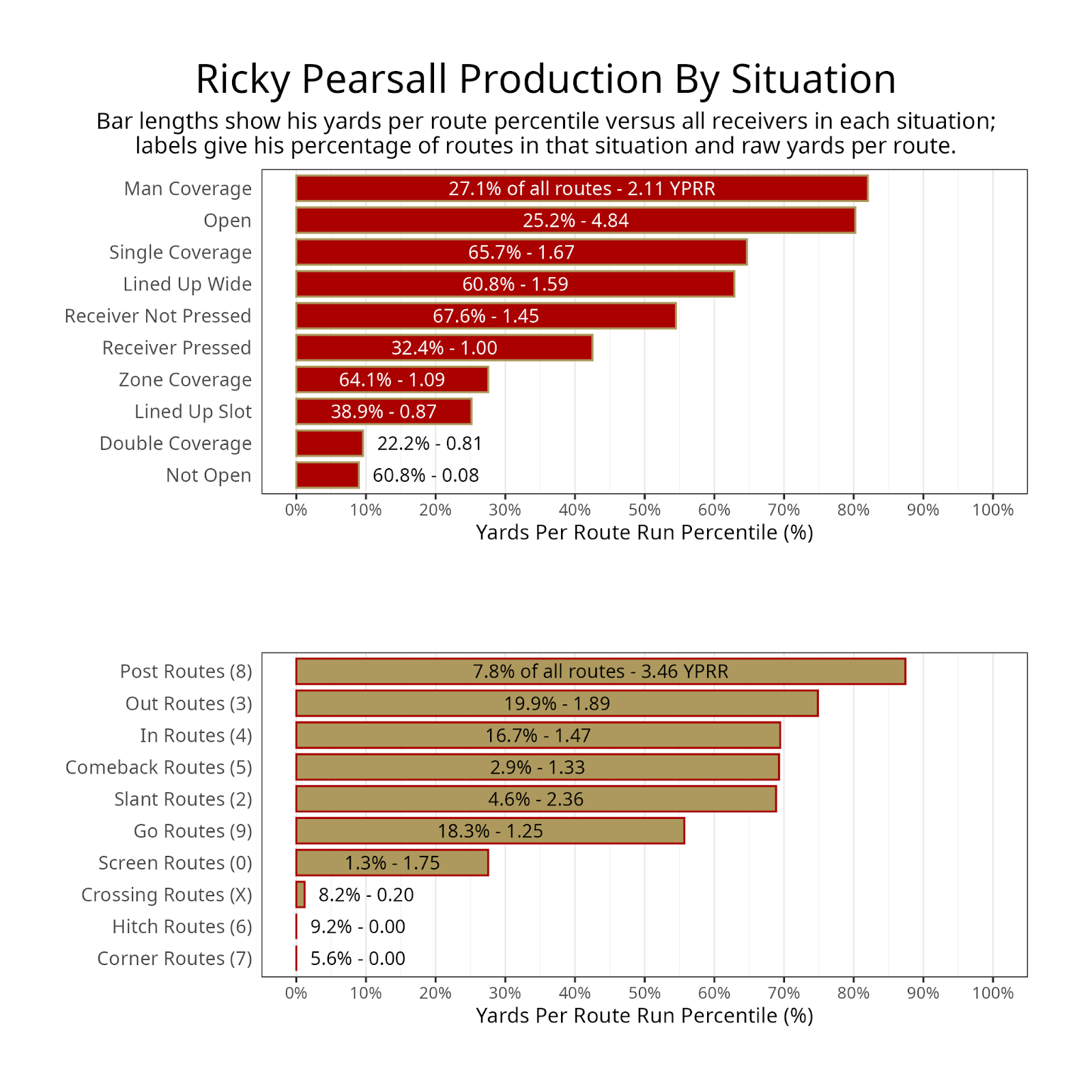Click the Lined Up Wide bar
This screenshot has height=1092, width=1092.
(515, 284)
